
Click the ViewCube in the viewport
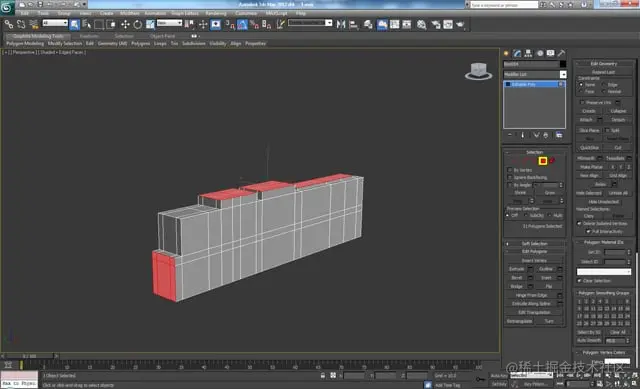(478, 71)
